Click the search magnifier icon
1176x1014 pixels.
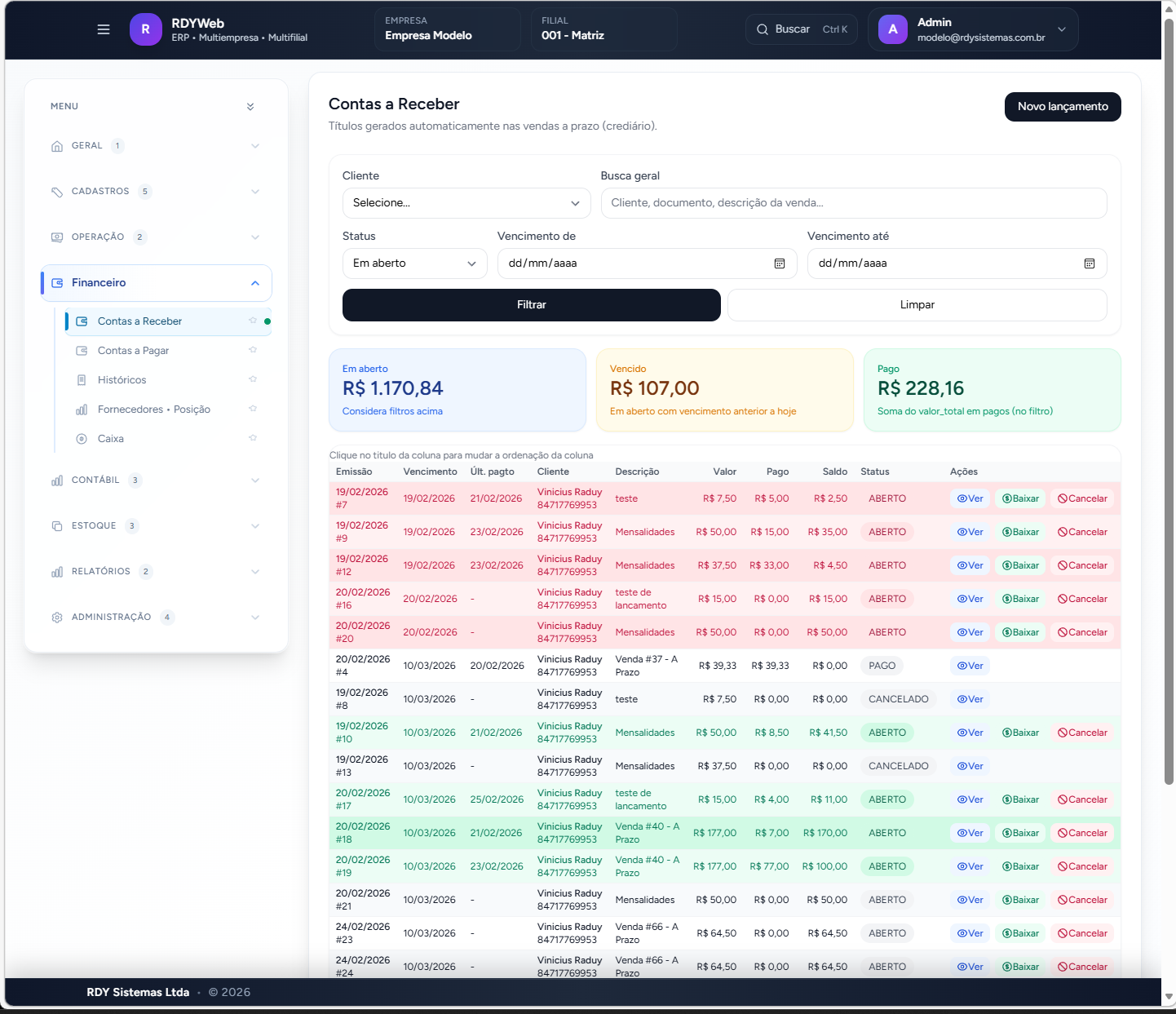[x=763, y=29]
